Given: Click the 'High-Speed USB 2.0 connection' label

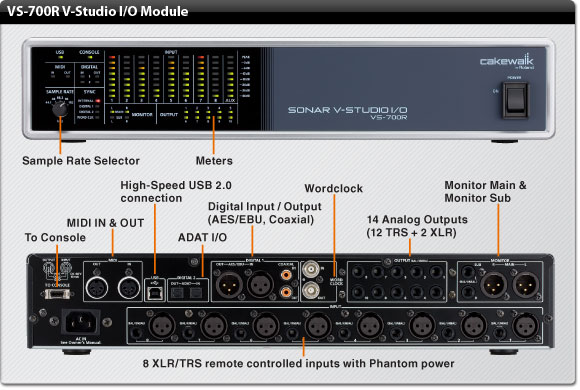Looking at the screenshot, I should tap(176, 191).
